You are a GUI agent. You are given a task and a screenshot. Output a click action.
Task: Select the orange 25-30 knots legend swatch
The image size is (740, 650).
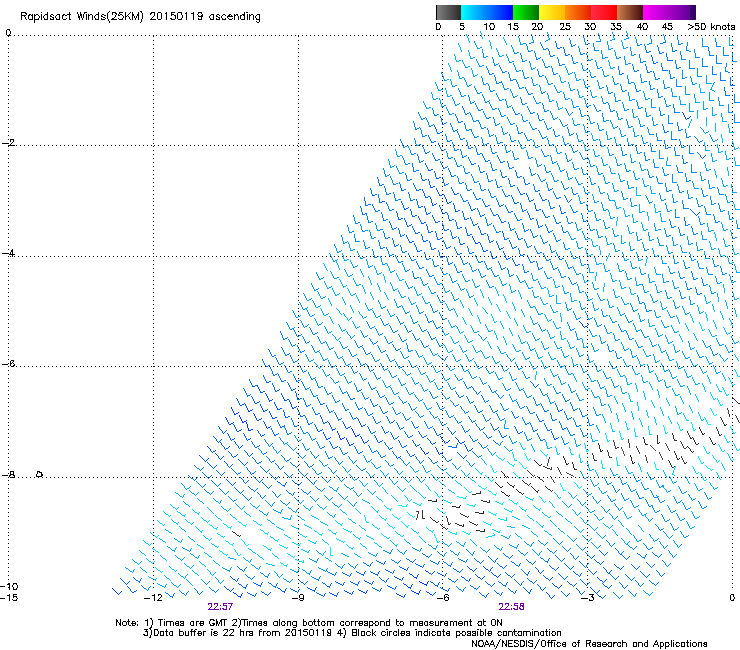[x=578, y=12]
